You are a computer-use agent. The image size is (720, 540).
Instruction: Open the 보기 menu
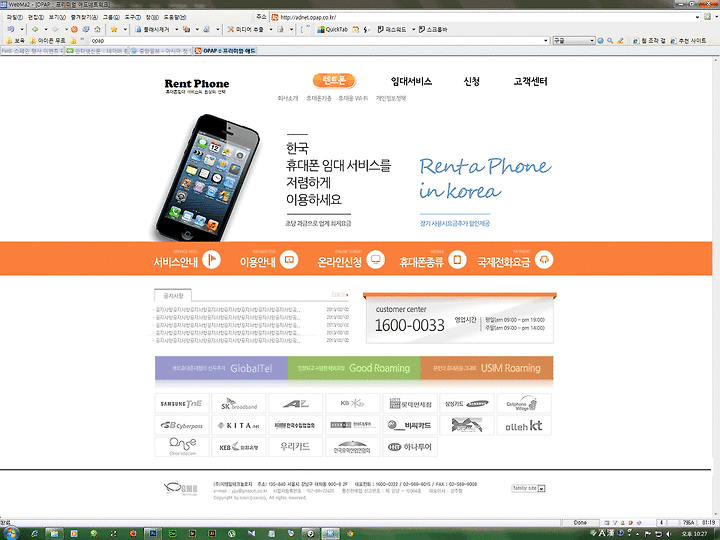(57, 17)
